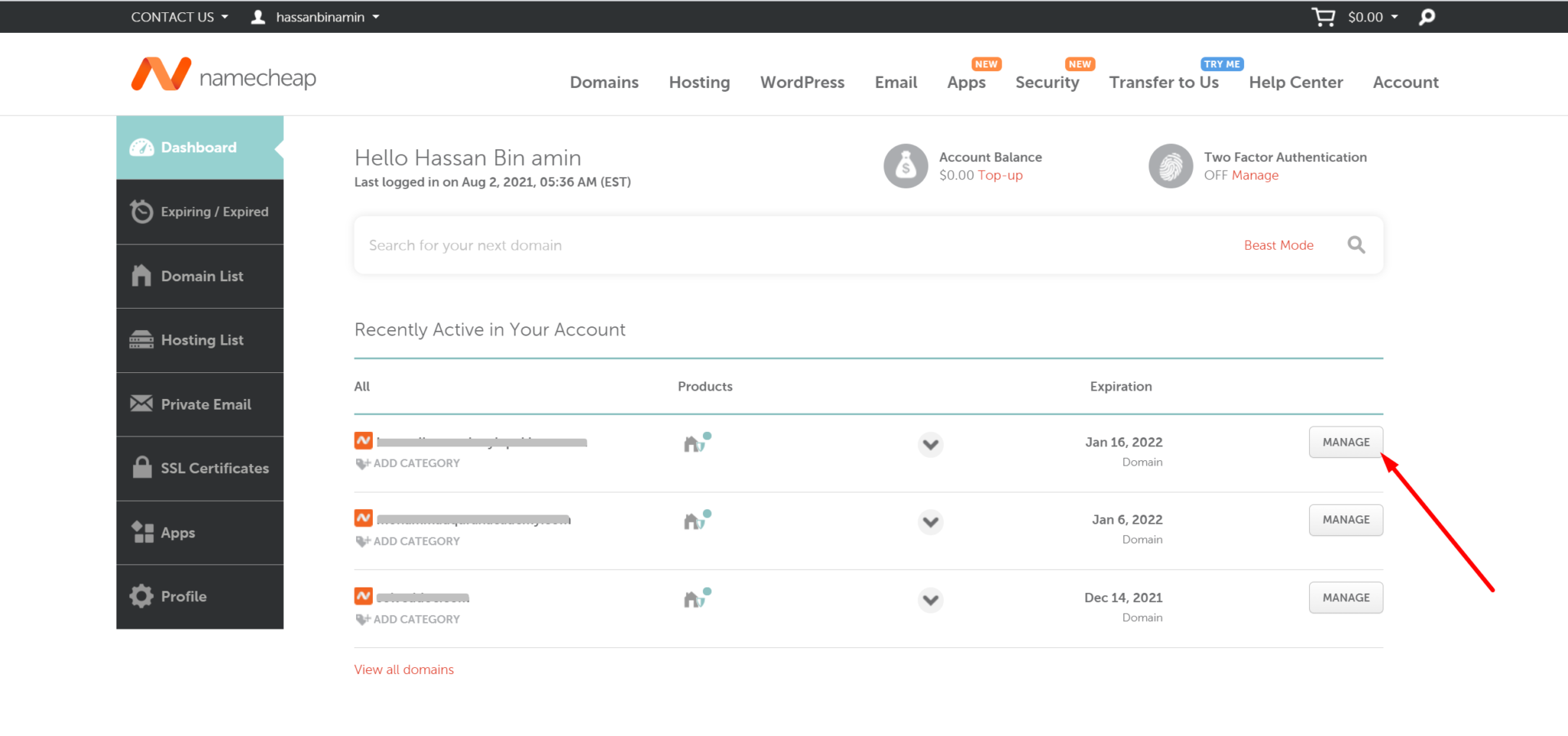Click Manage next to Two Factor Authentication OFF
1568x736 pixels.
click(x=1256, y=175)
